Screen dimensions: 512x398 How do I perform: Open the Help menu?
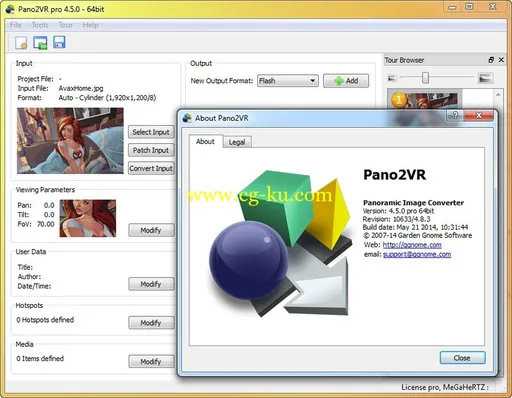90,25
